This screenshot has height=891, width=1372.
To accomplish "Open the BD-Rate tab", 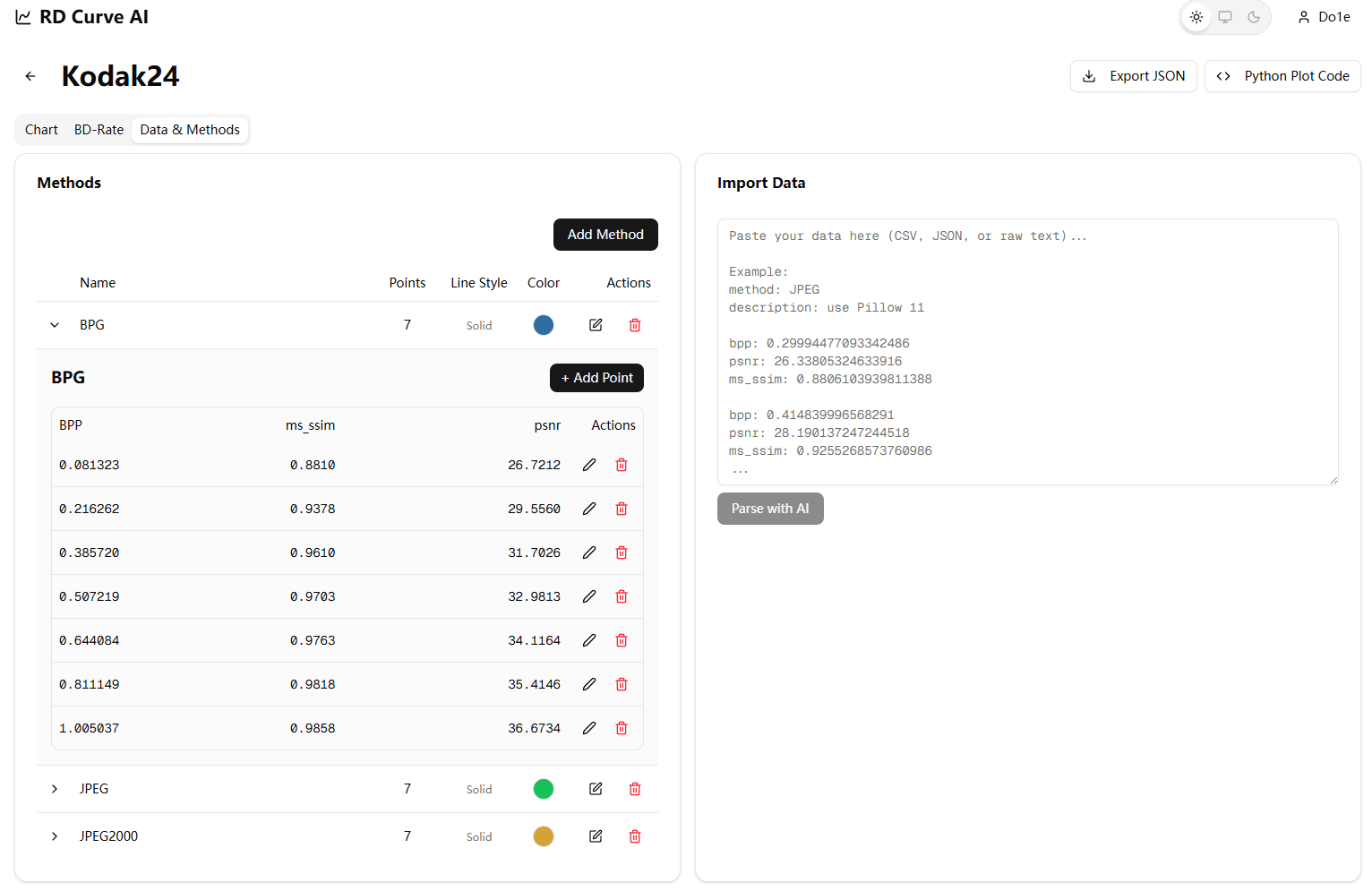I will [99, 130].
